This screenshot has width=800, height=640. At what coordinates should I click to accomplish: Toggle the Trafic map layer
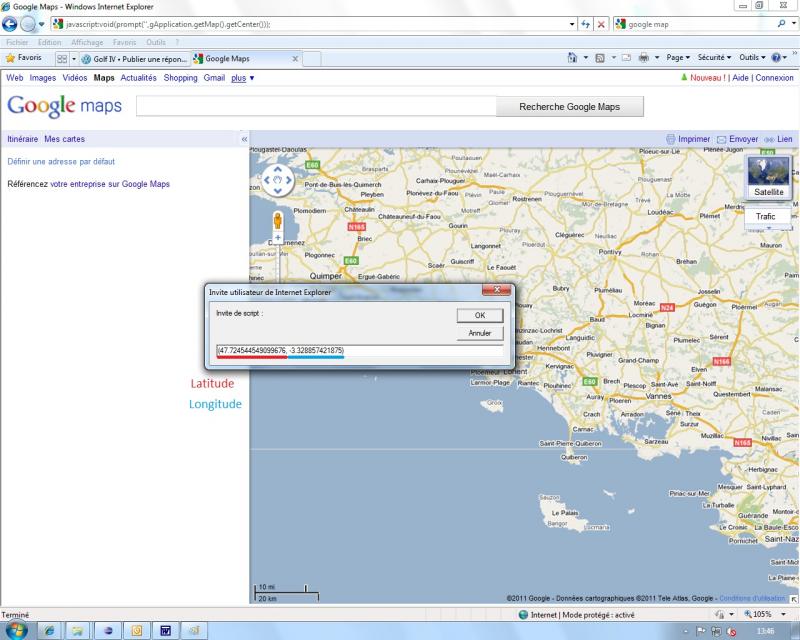click(x=765, y=216)
